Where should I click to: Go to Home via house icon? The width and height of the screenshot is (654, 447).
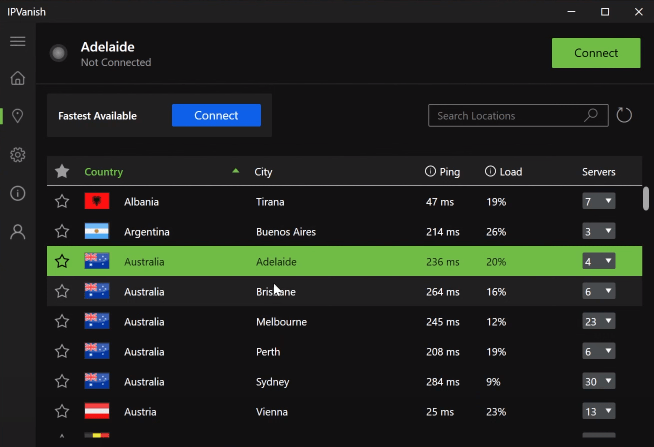point(17,78)
